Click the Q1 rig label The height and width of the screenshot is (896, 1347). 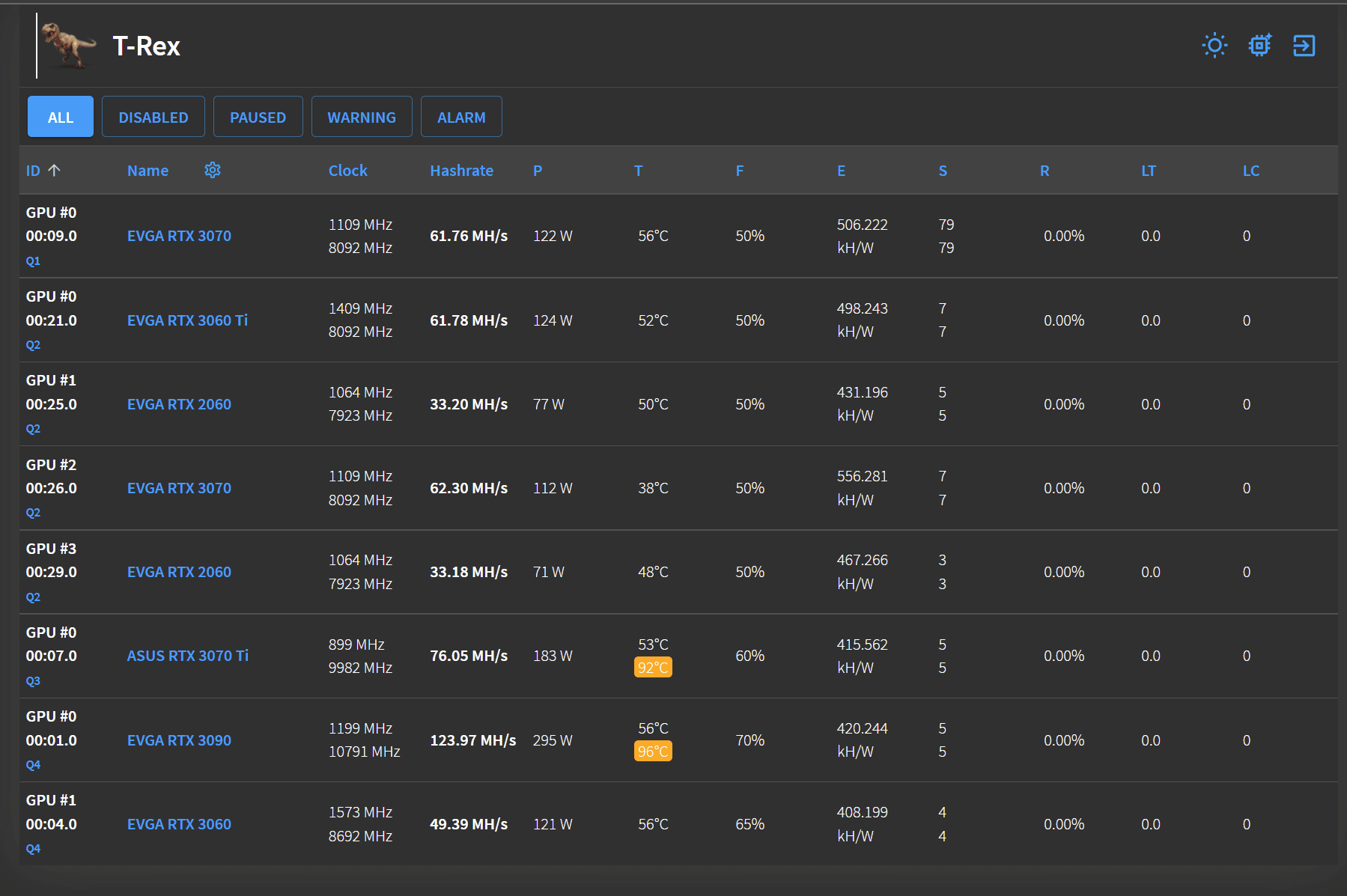(33, 261)
